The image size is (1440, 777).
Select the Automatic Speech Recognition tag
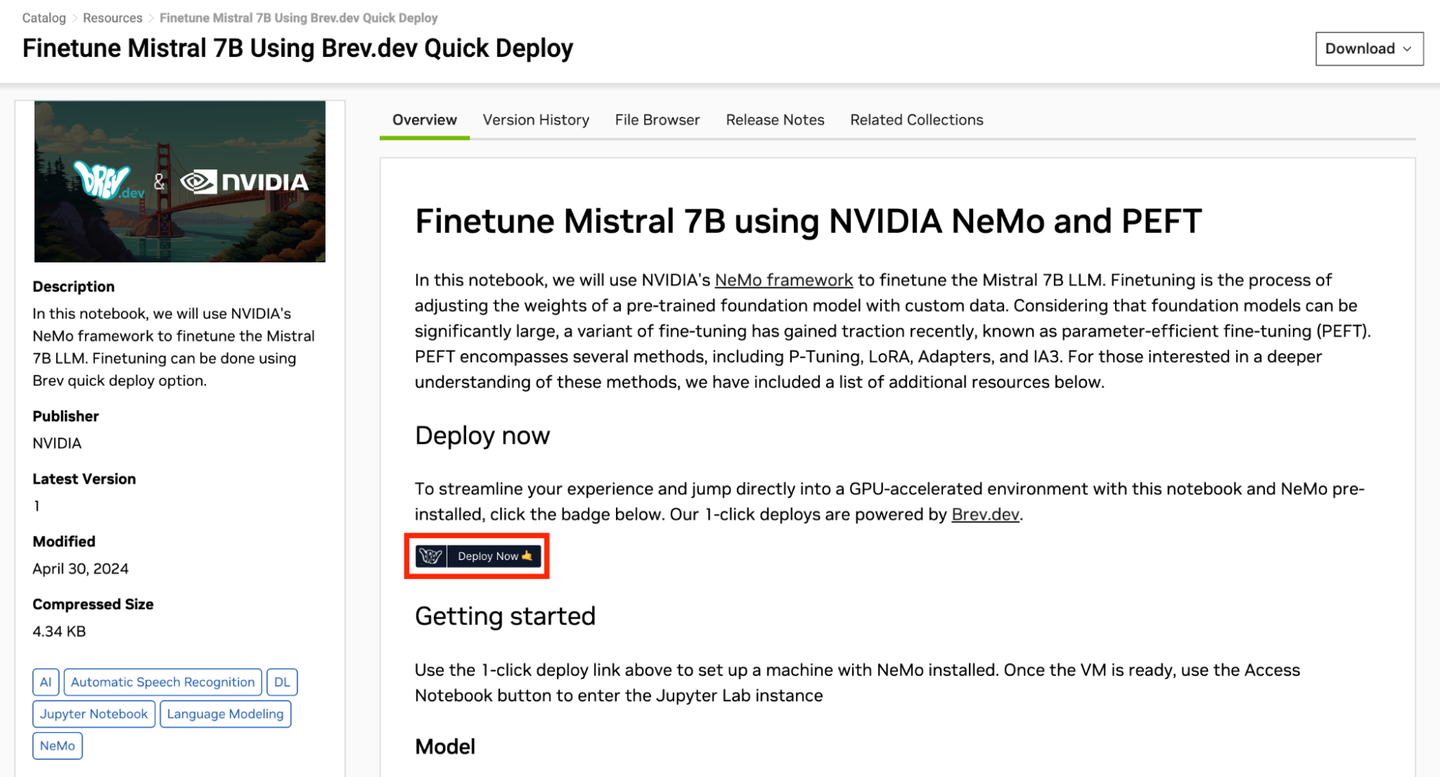[162, 681]
